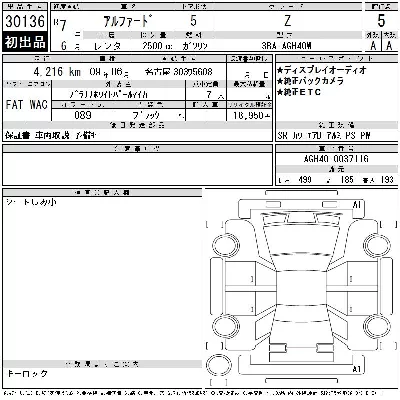Click the interior color ブラック

point(146,115)
